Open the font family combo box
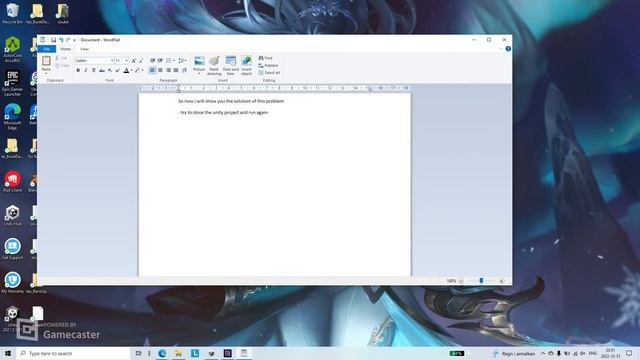 [x=94, y=60]
